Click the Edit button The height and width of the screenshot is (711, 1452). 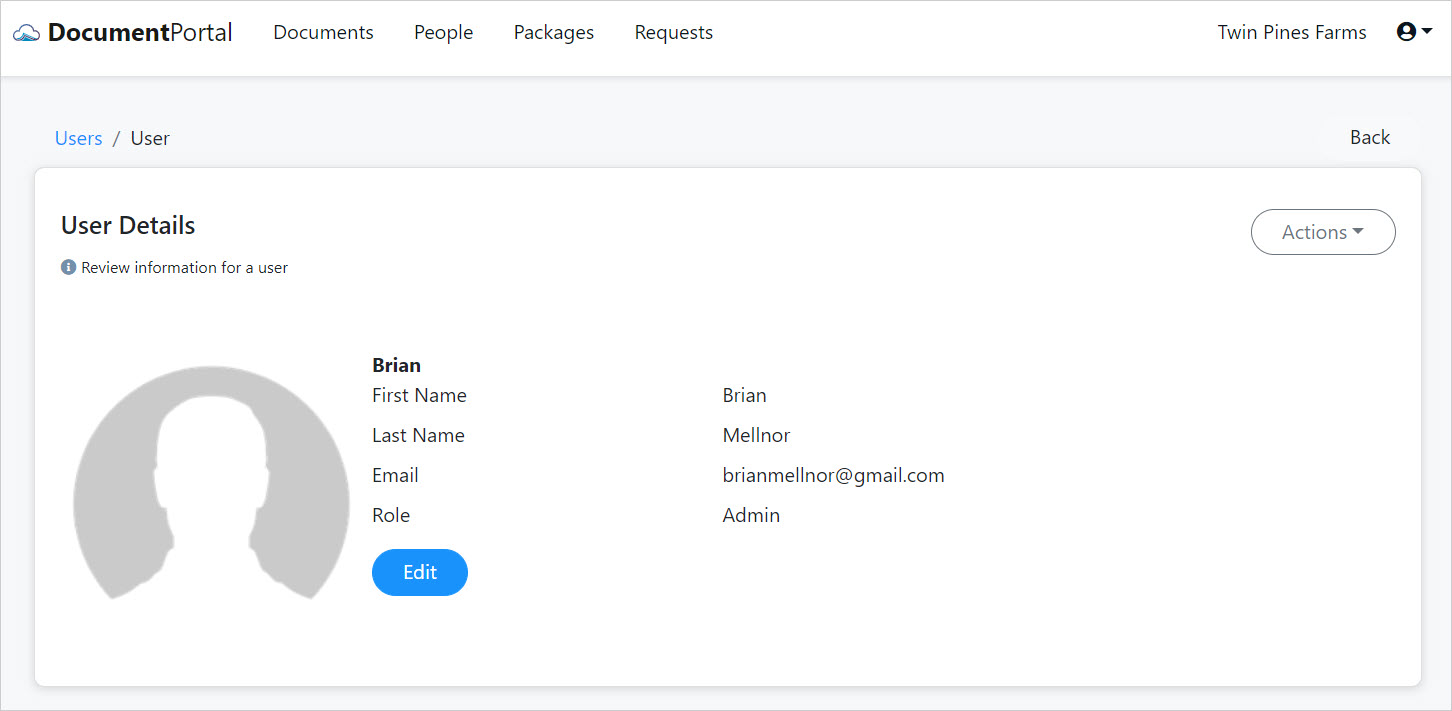(x=419, y=572)
